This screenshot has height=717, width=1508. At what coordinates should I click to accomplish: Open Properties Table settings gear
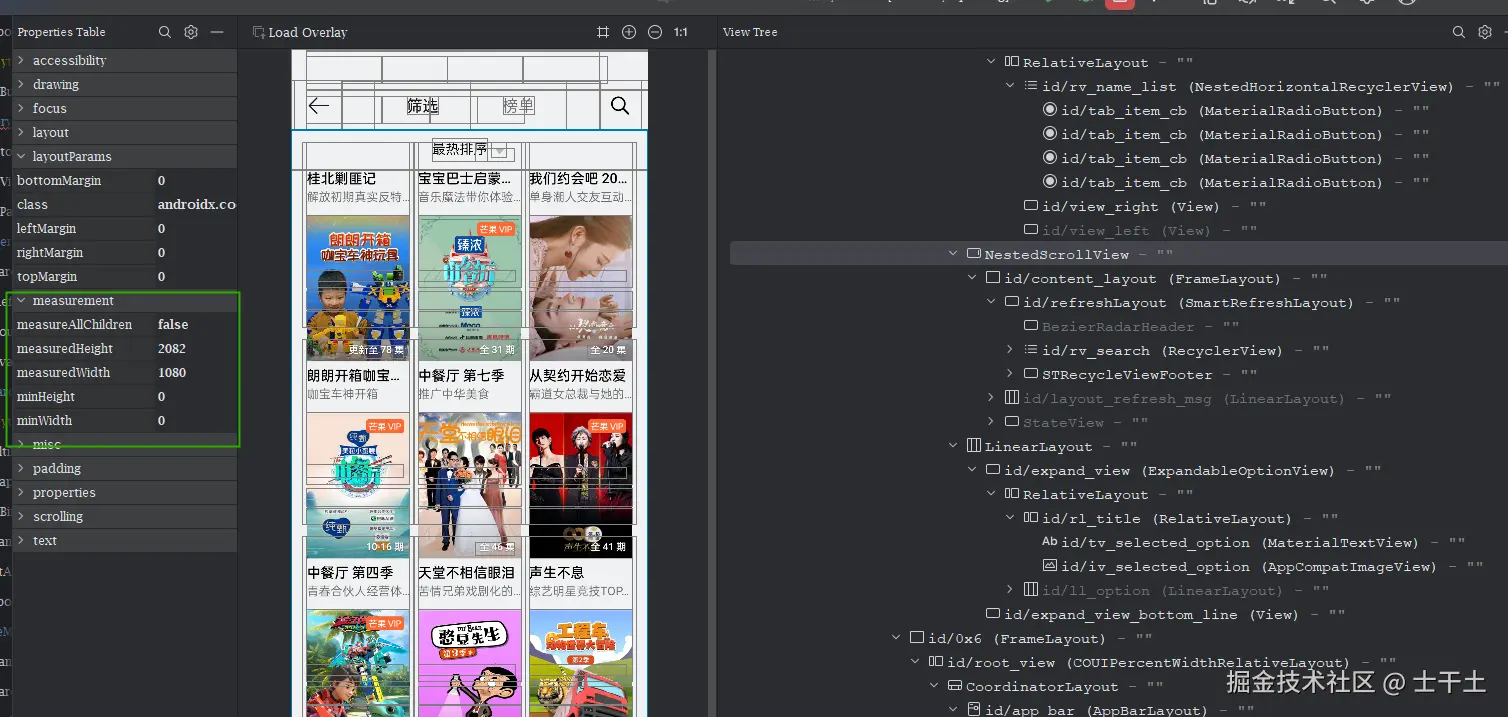pyautogui.click(x=191, y=32)
